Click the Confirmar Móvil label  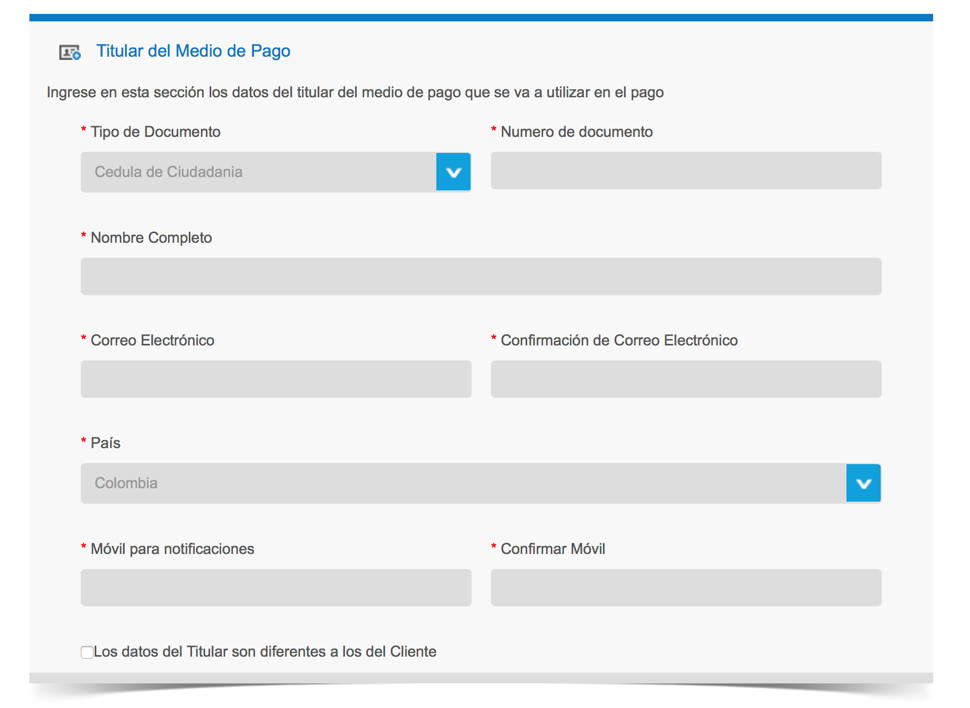(553, 549)
